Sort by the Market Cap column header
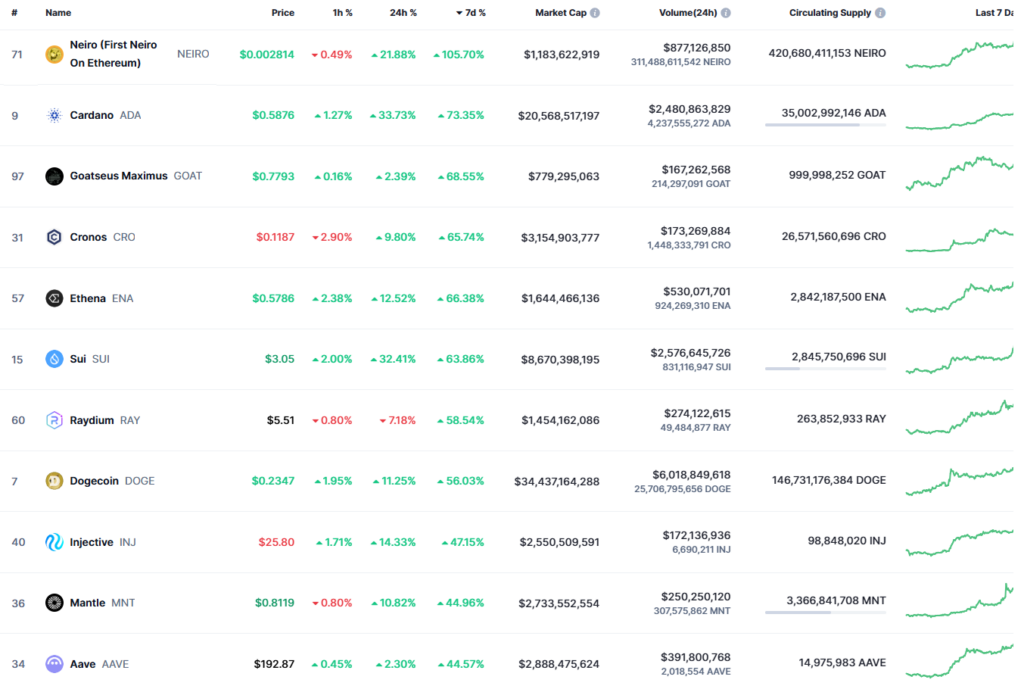 (560, 13)
